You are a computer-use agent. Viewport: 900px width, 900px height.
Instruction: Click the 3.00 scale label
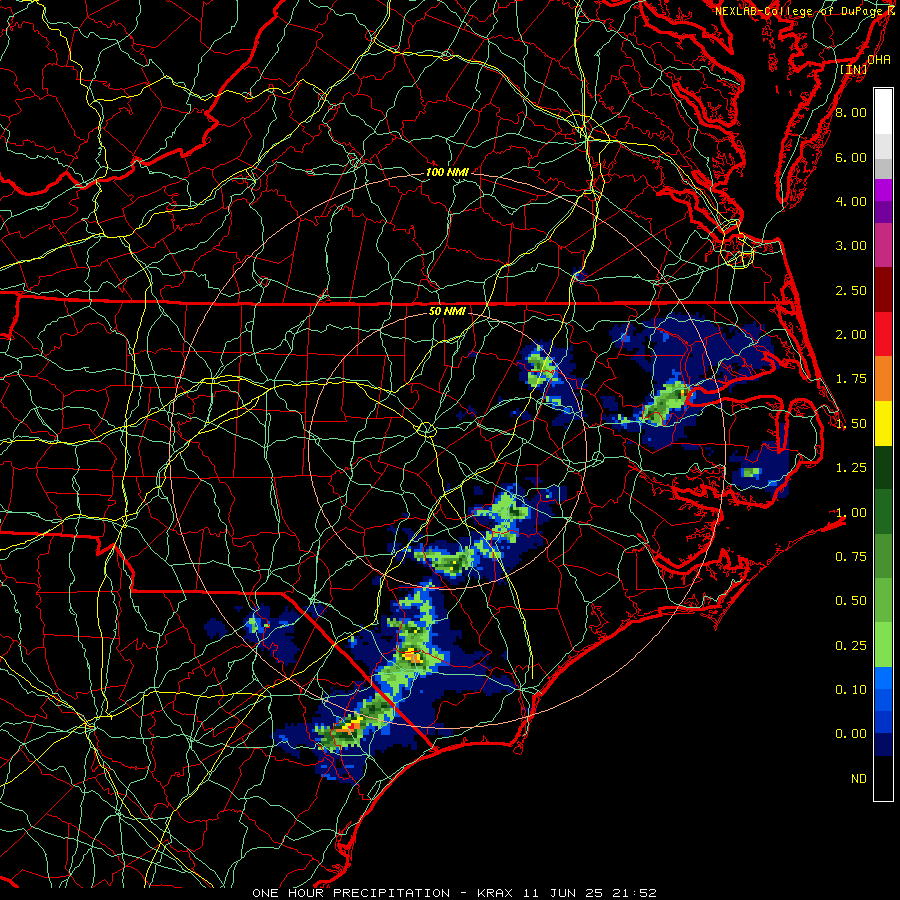pyautogui.click(x=851, y=246)
